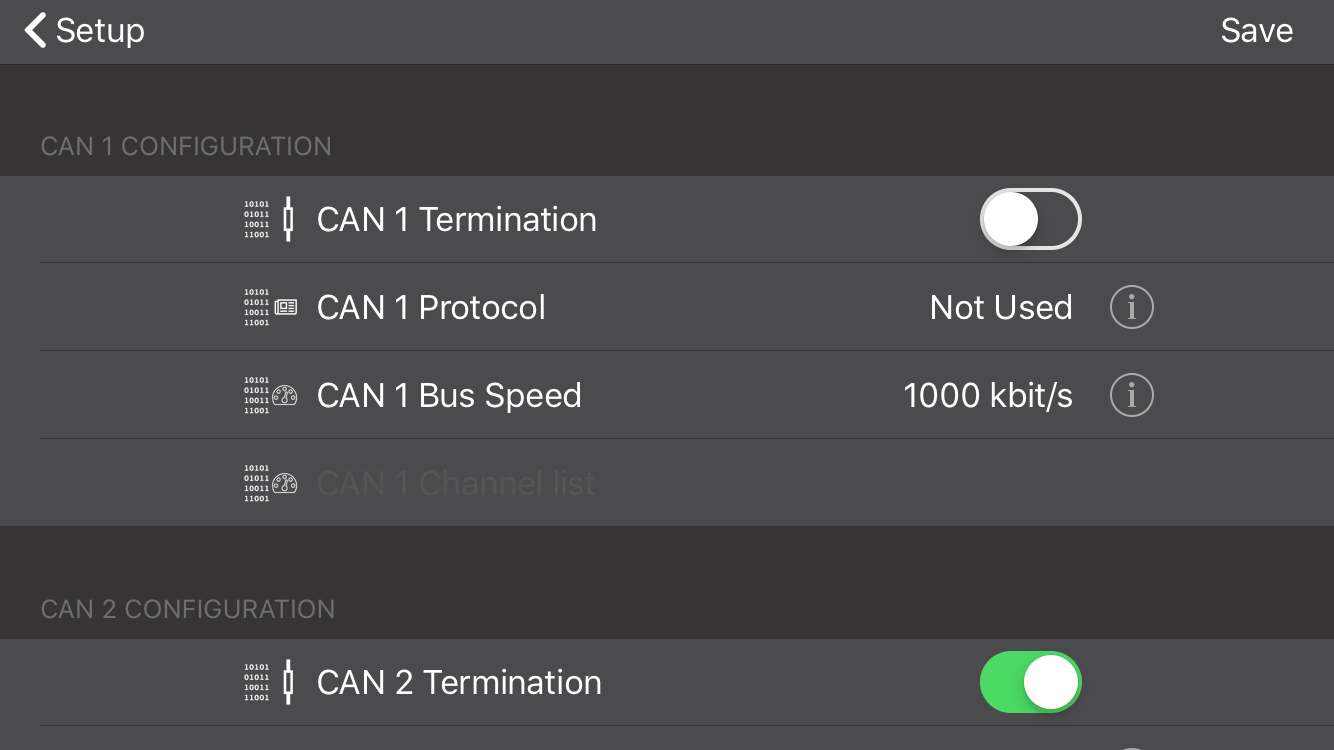Enable the CAN 1 Termination switch
This screenshot has height=750, width=1334.
click(x=1031, y=219)
